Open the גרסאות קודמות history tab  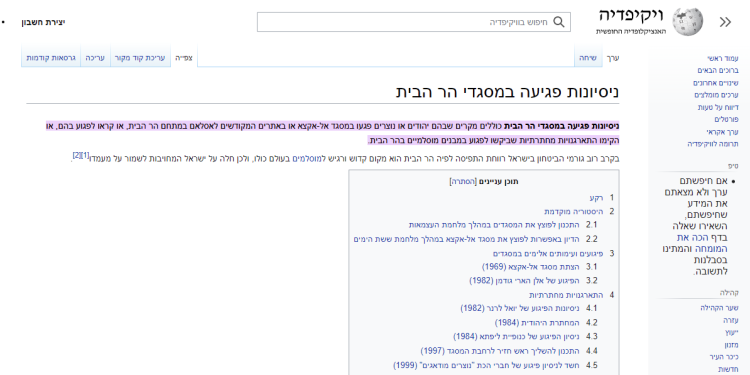click(x=51, y=58)
